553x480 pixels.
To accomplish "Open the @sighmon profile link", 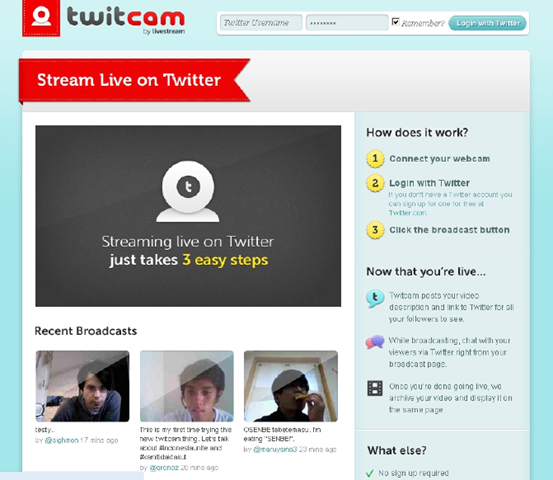I will pyautogui.click(x=62, y=440).
